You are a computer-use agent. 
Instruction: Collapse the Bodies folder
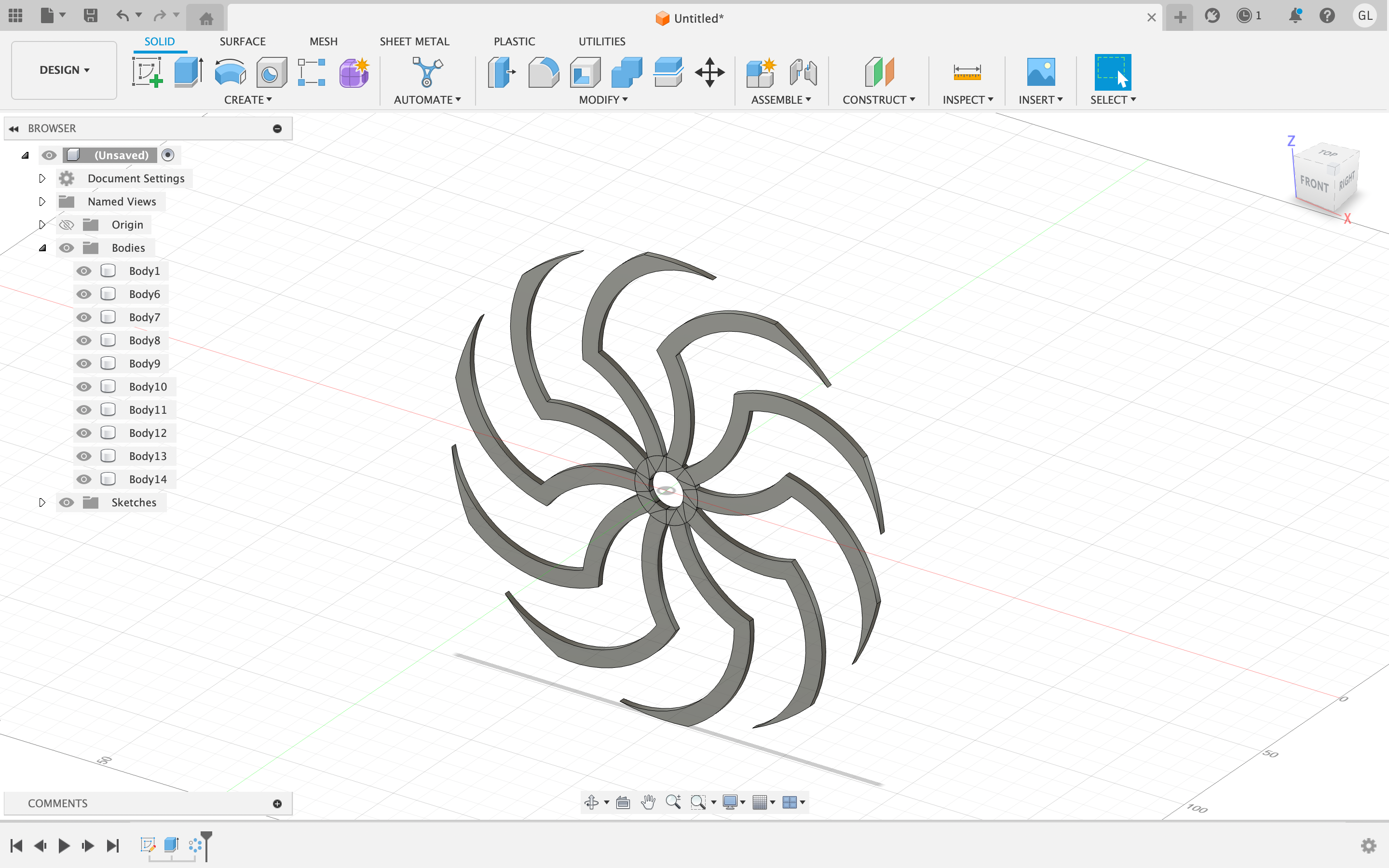(42, 248)
